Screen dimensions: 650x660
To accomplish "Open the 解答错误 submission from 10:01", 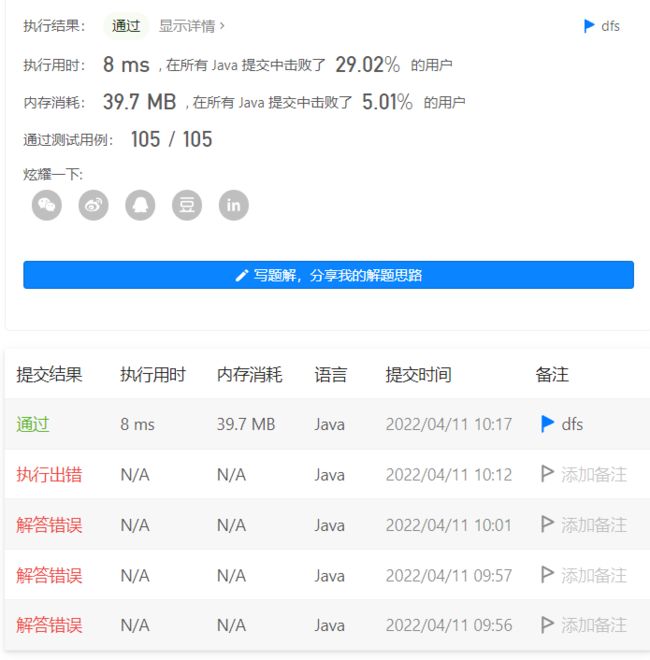I will click(x=49, y=525).
